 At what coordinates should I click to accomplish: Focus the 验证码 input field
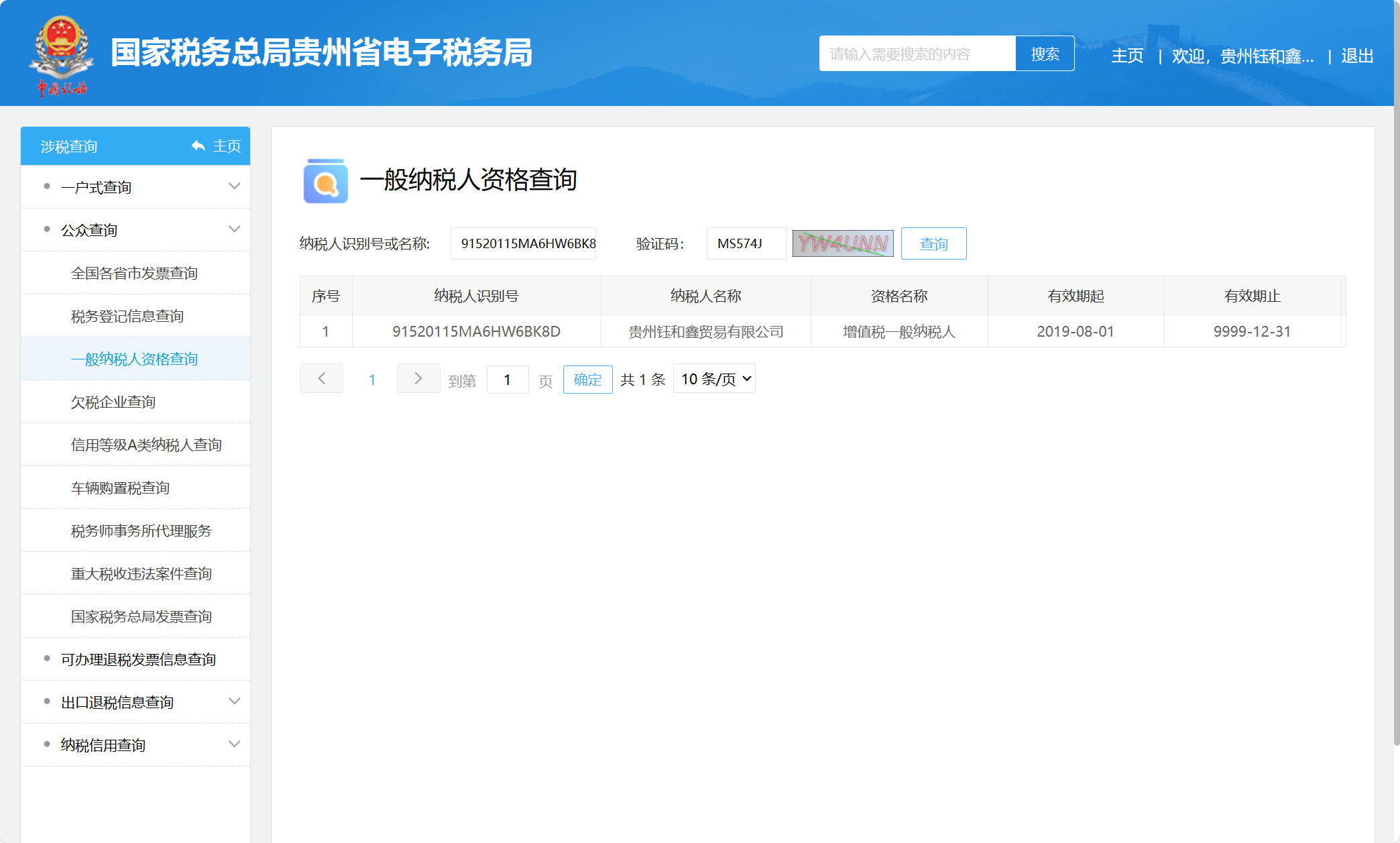click(746, 243)
